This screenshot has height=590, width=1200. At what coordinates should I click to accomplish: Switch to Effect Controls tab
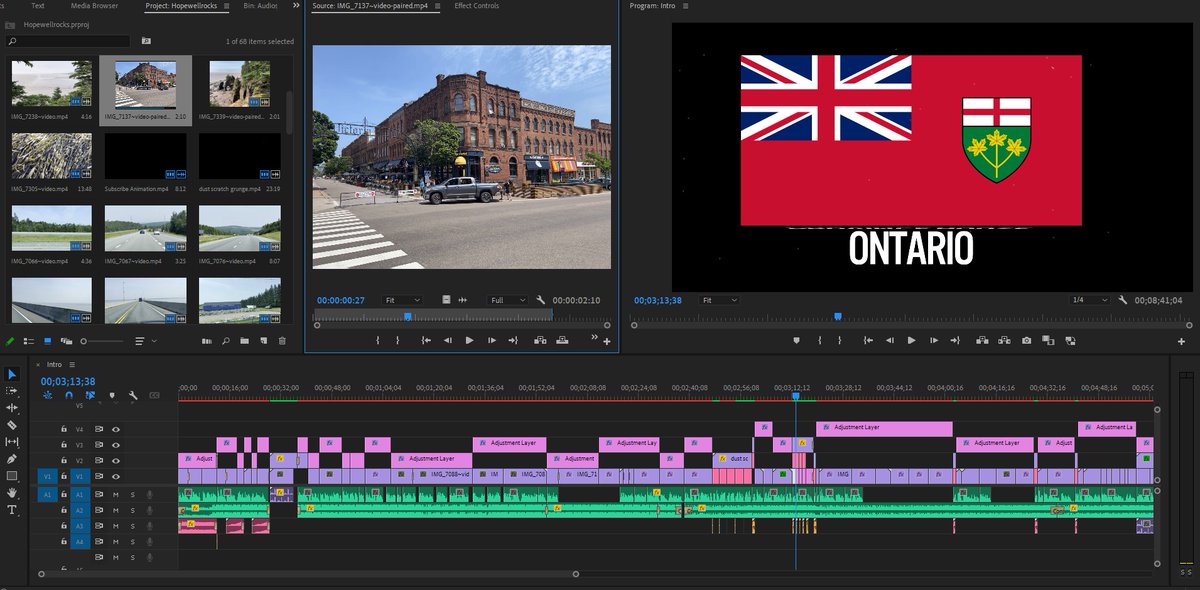tap(477, 6)
